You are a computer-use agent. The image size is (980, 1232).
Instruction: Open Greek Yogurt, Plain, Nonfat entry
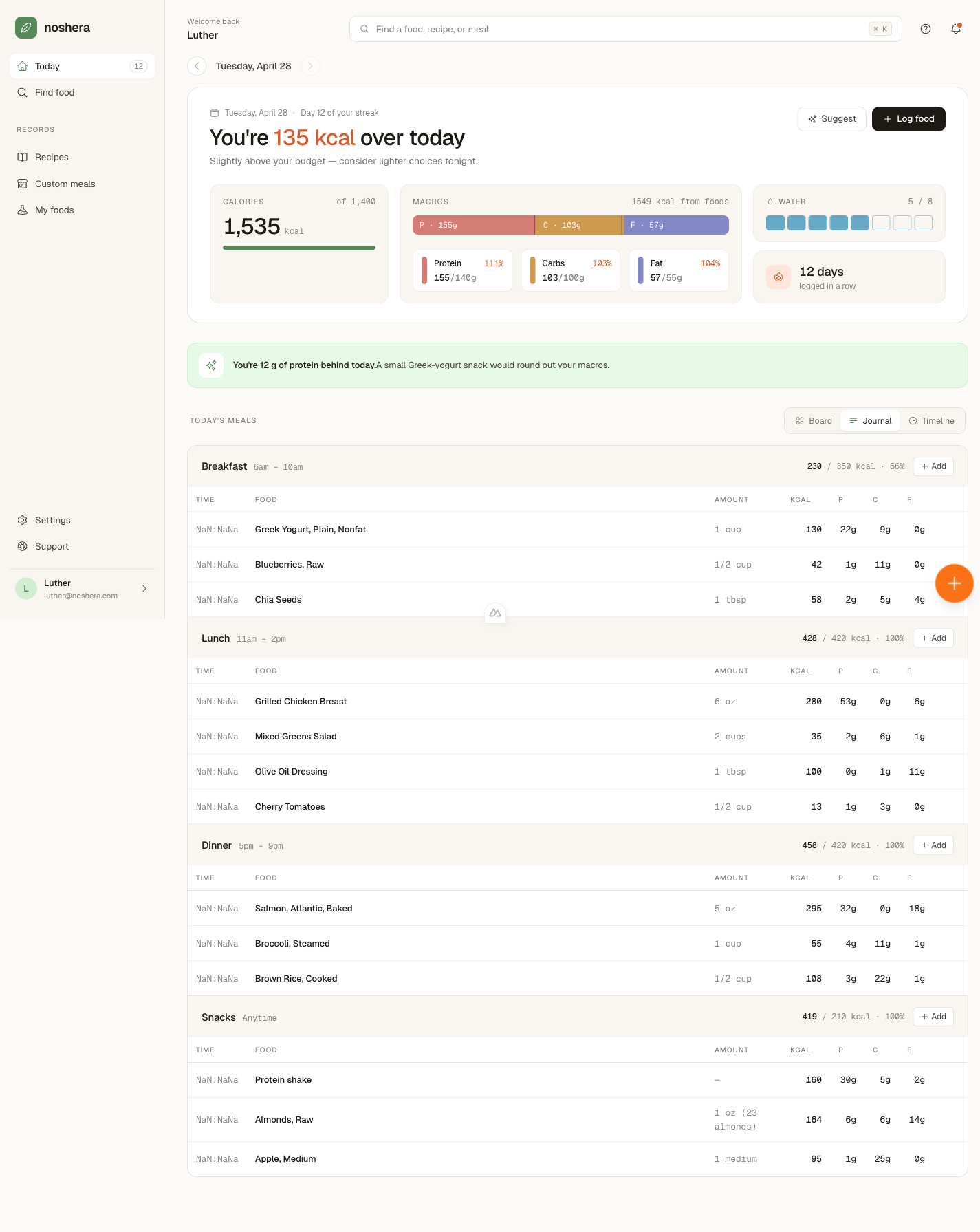pyautogui.click(x=578, y=530)
